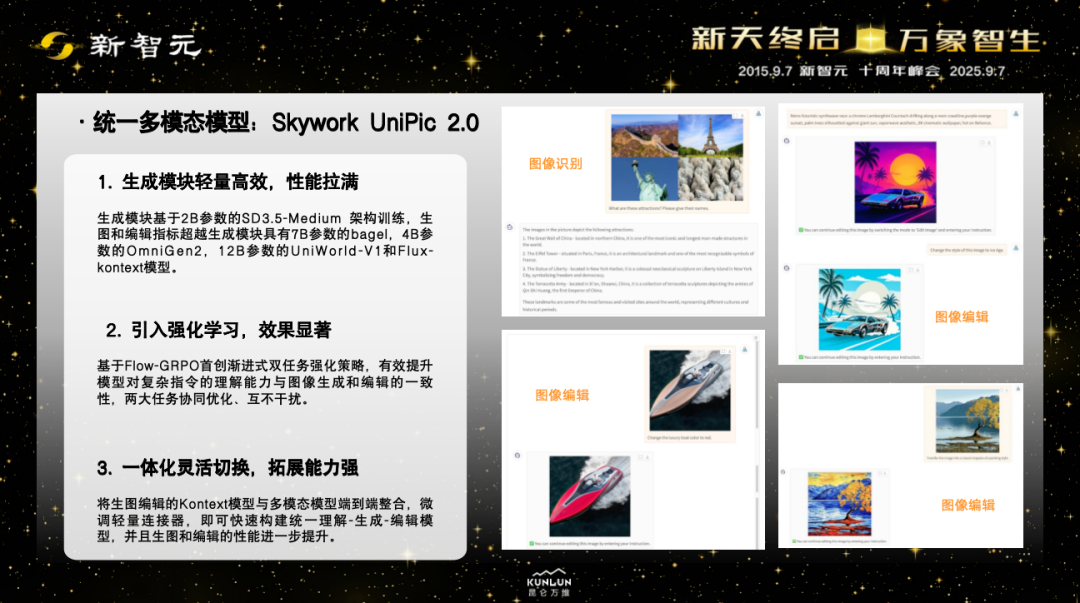Click heading 2. 引入强化学习，效果显著
This screenshot has width=1080, height=603.
pyautogui.click(x=218, y=330)
